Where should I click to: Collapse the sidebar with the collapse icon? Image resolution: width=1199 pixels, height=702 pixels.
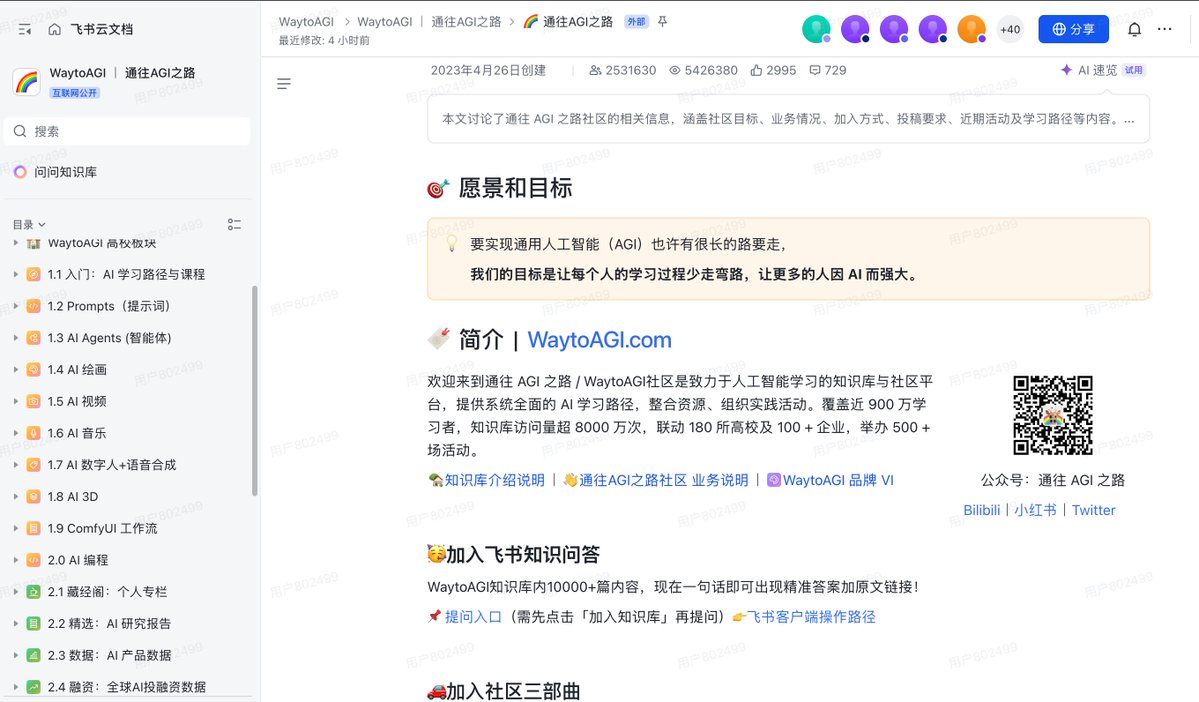[24, 29]
